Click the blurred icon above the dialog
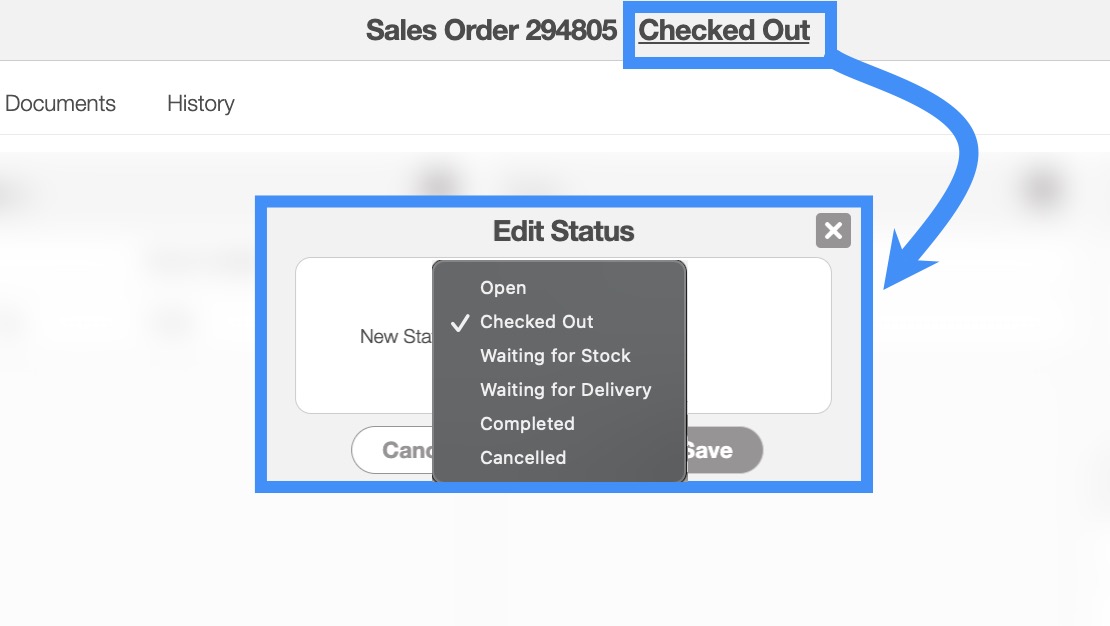This screenshot has width=1110, height=626. [x=437, y=181]
